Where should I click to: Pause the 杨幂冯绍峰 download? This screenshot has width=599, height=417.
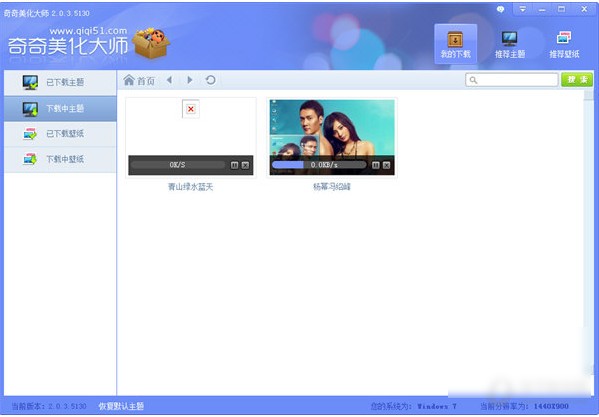tap(376, 165)
